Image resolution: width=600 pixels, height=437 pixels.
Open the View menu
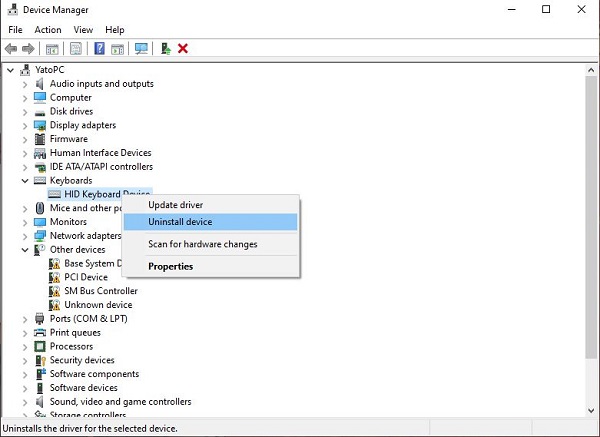click(x=83, y=30)
